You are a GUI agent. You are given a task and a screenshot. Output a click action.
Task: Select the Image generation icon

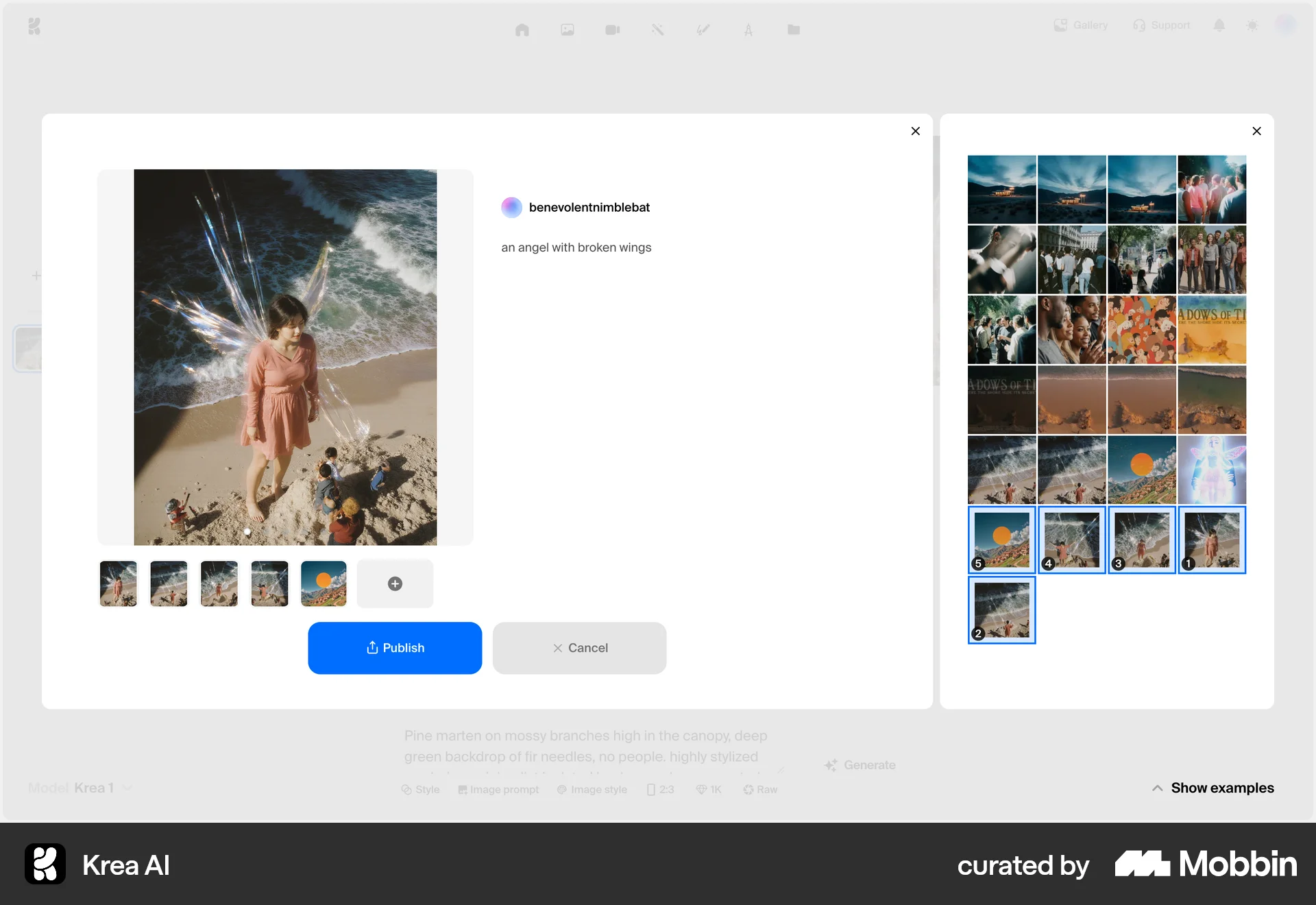tap(567, 29)
